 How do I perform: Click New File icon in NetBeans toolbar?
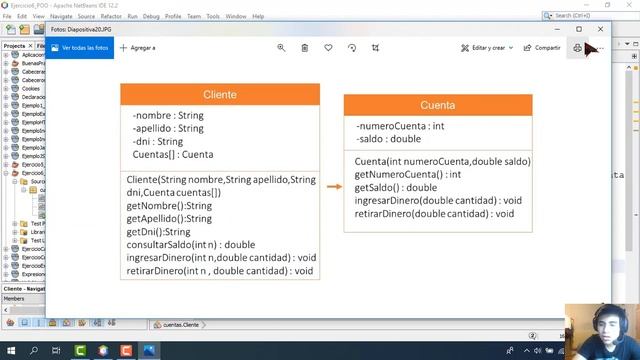point(11,29)
